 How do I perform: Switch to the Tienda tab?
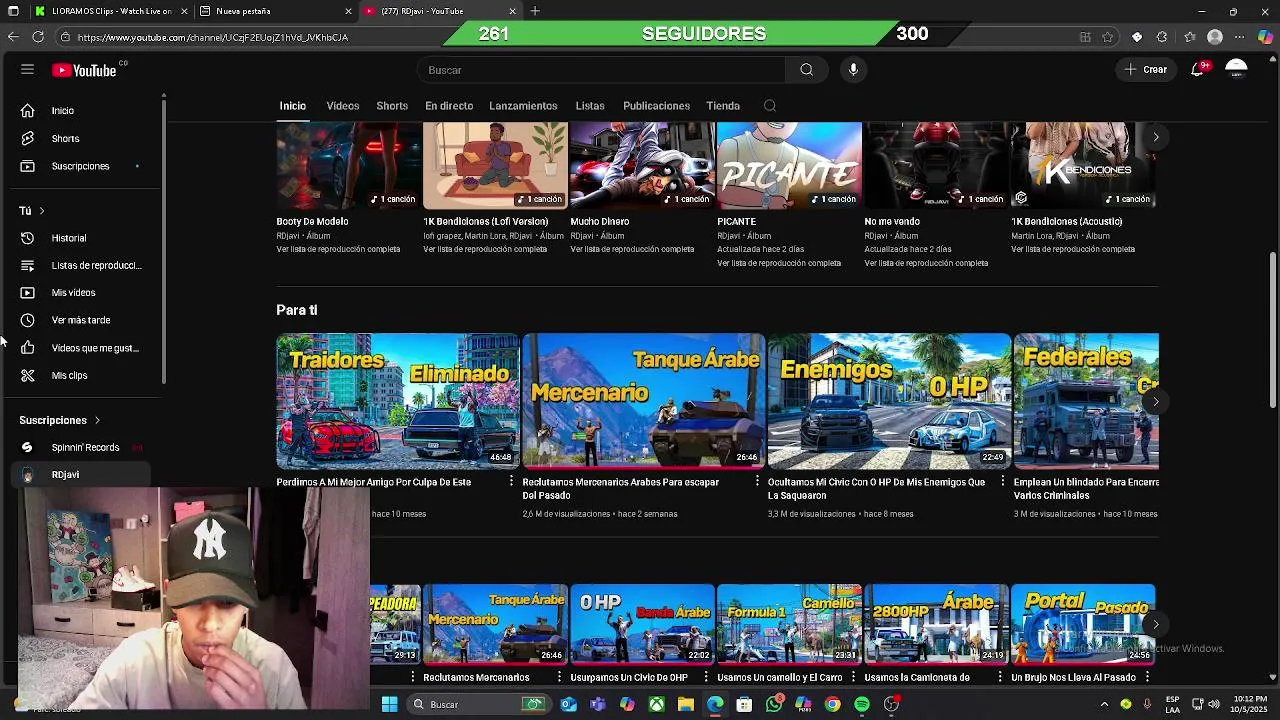(723, 106)
